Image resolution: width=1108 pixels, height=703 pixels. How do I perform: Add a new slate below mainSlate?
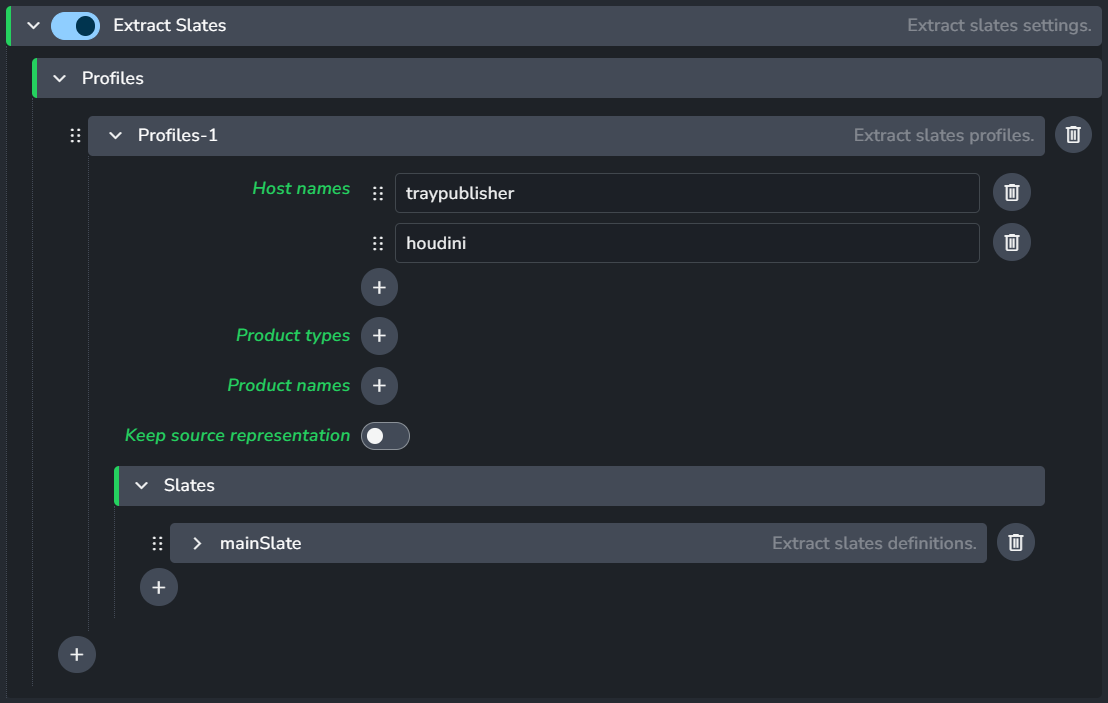(158, 588)
